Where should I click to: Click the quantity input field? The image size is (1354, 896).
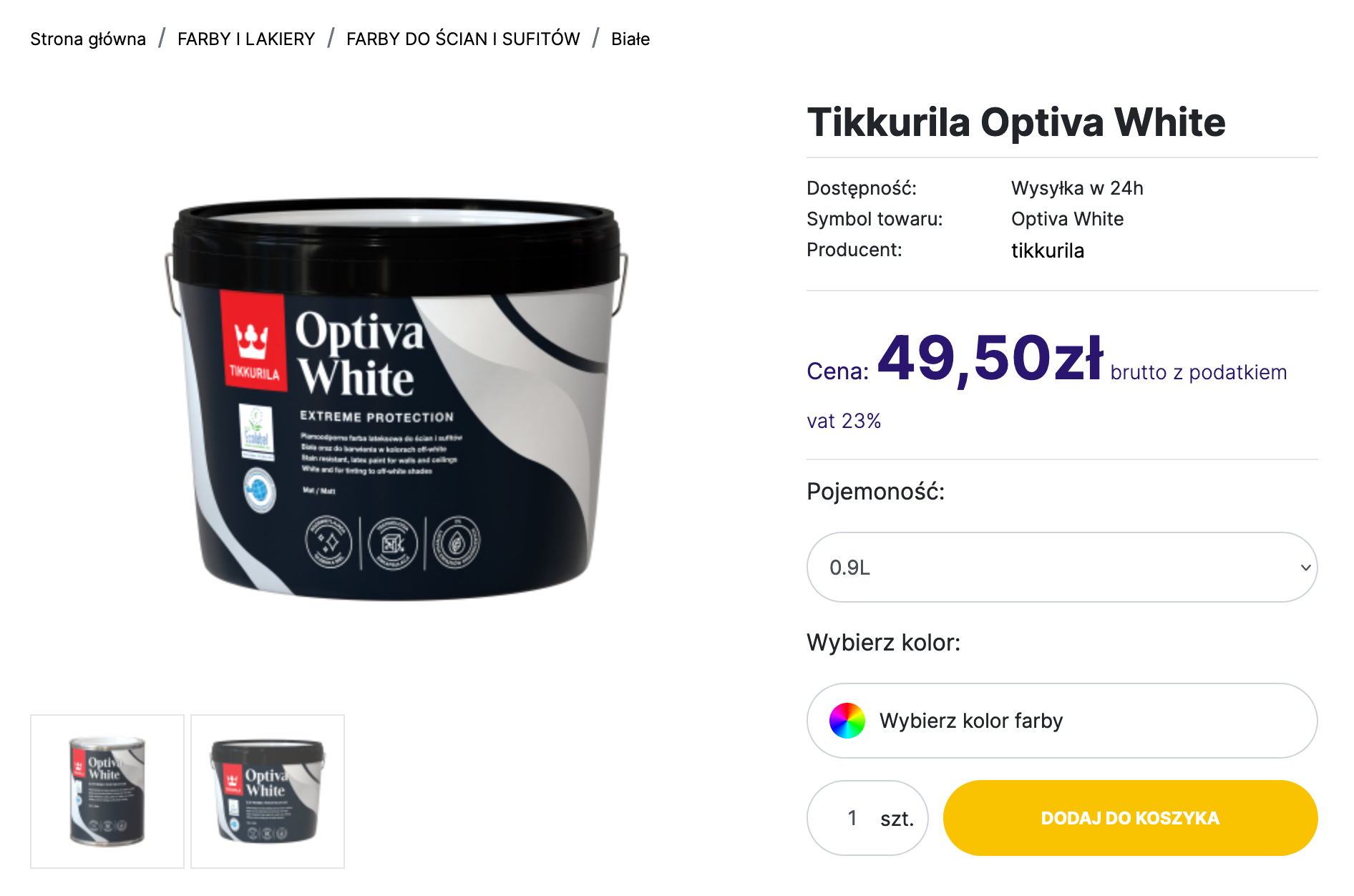pyautogui.click(x=852, y=818)
